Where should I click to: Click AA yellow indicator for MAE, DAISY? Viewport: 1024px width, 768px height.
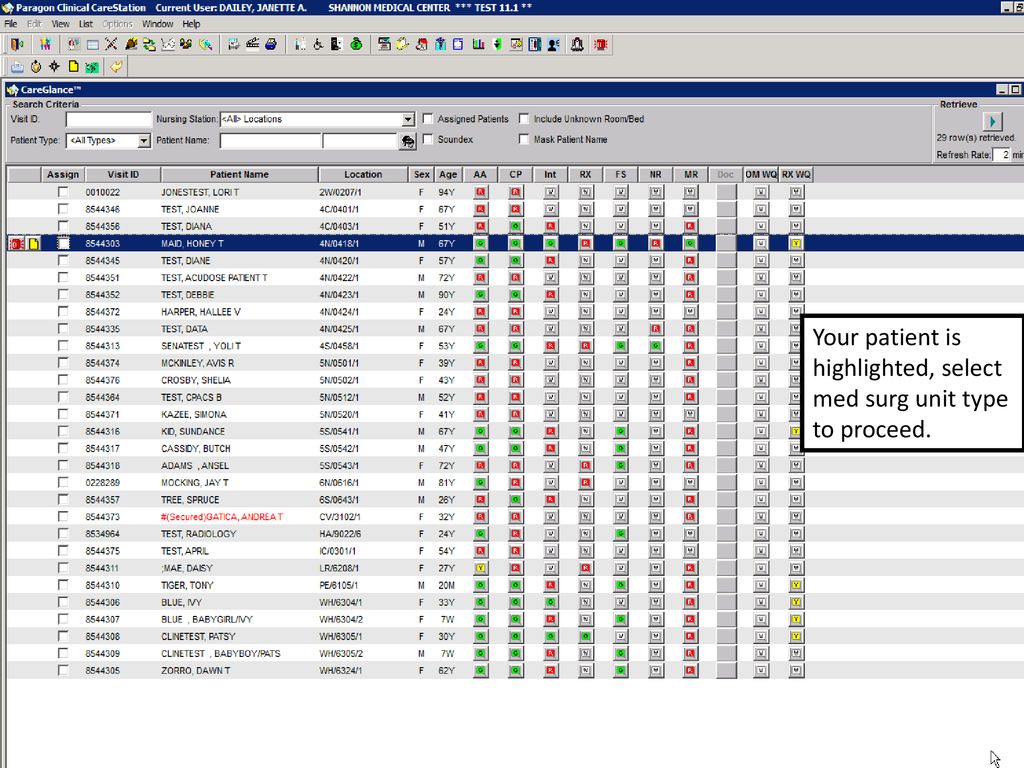(480, 568)
